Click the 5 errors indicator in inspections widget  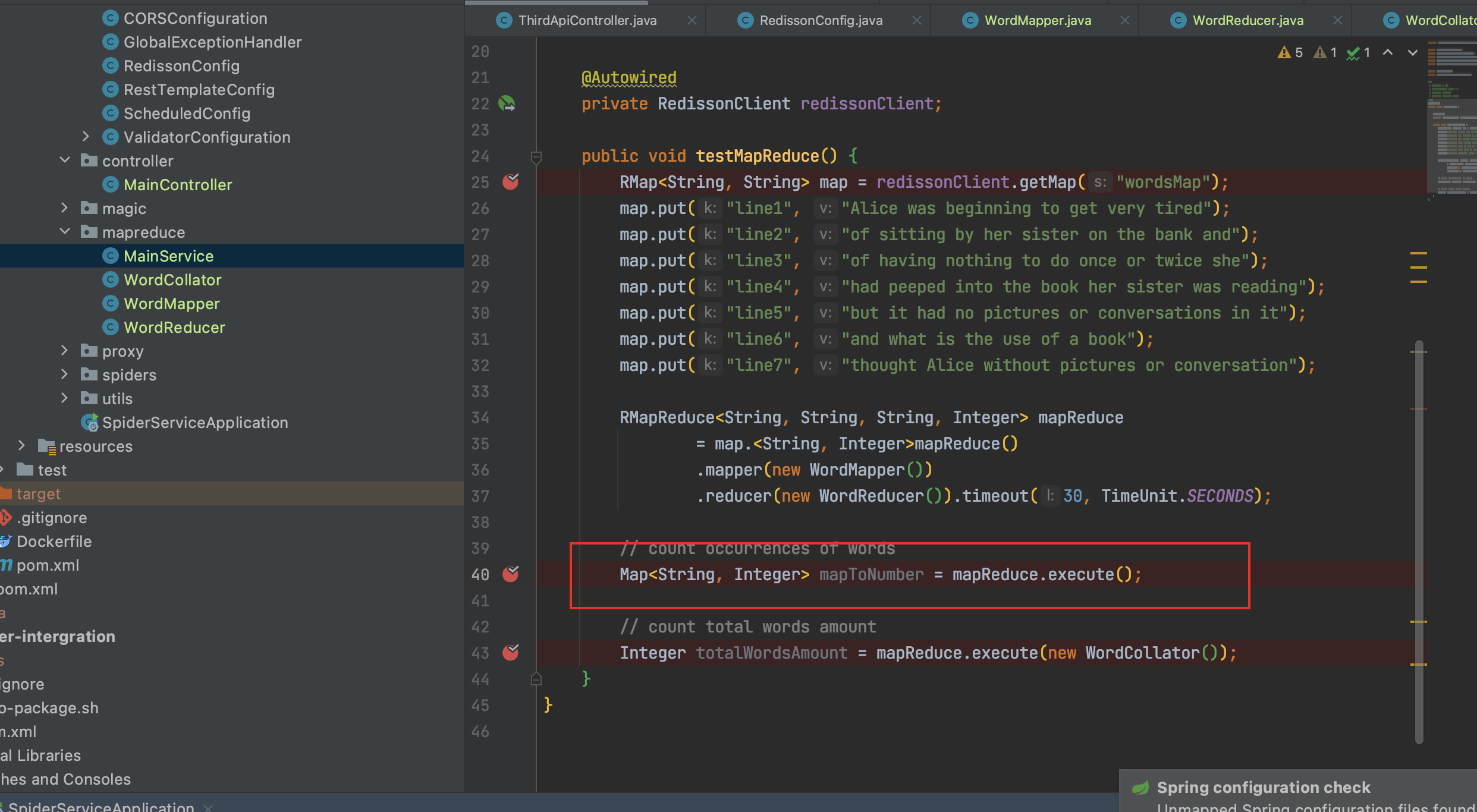point(1289,52)
